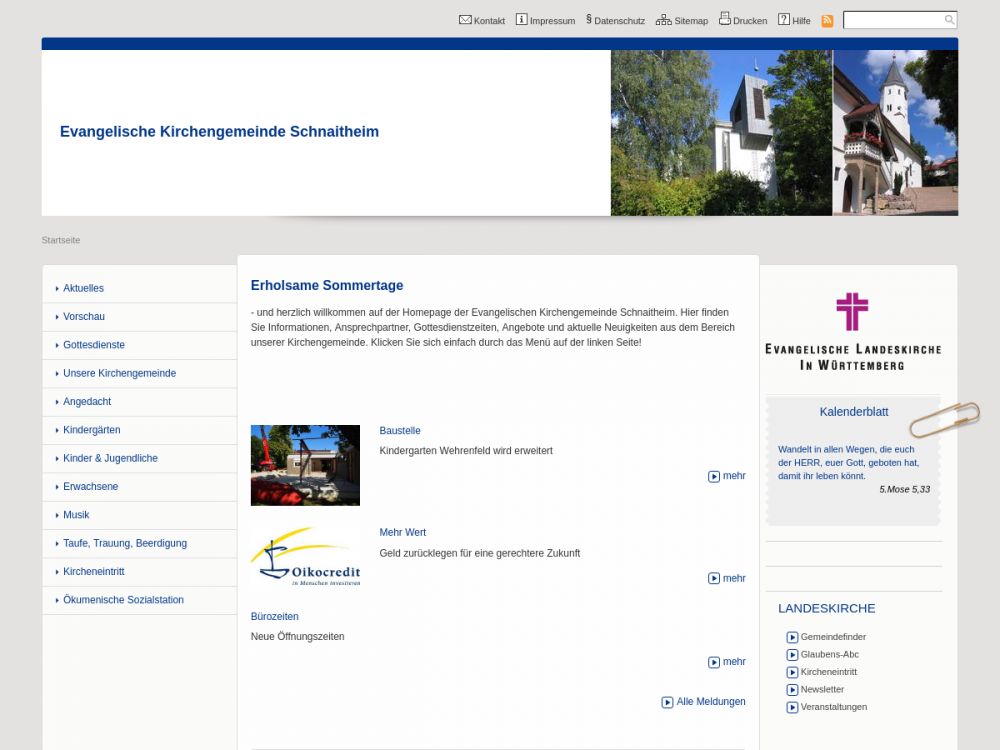Screen dimensions: 1000x750
Task: Open the orange RSS feed icon
Action: [827, 21]
